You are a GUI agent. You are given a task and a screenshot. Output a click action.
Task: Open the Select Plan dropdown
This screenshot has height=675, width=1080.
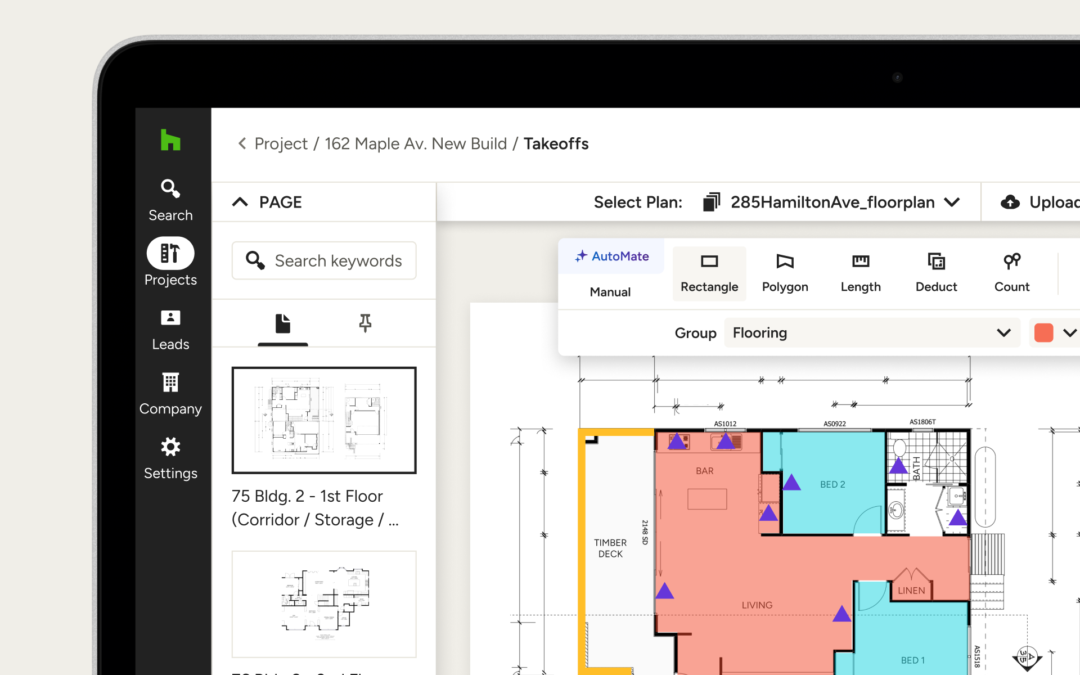pos(832,202)
